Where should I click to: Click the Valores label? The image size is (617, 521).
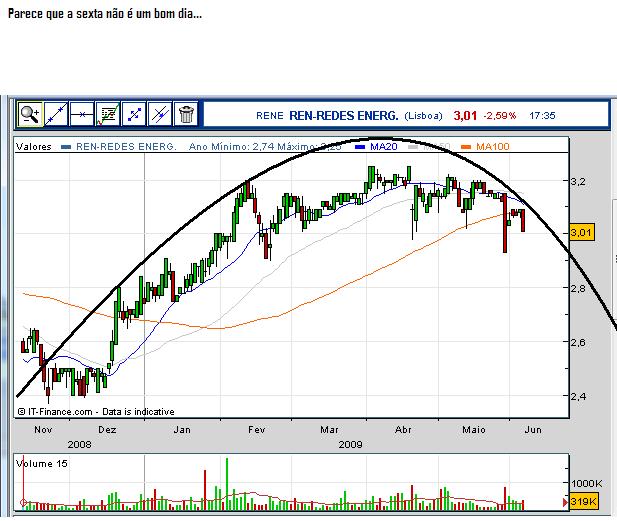click(34, 147)
